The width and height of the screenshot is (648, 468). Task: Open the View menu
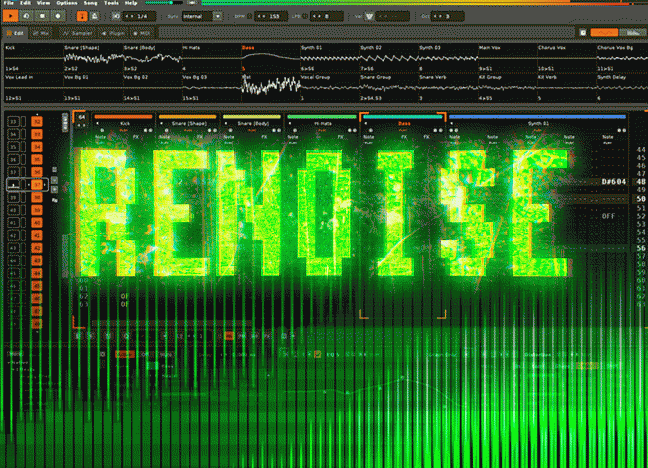tap(43, 3)
